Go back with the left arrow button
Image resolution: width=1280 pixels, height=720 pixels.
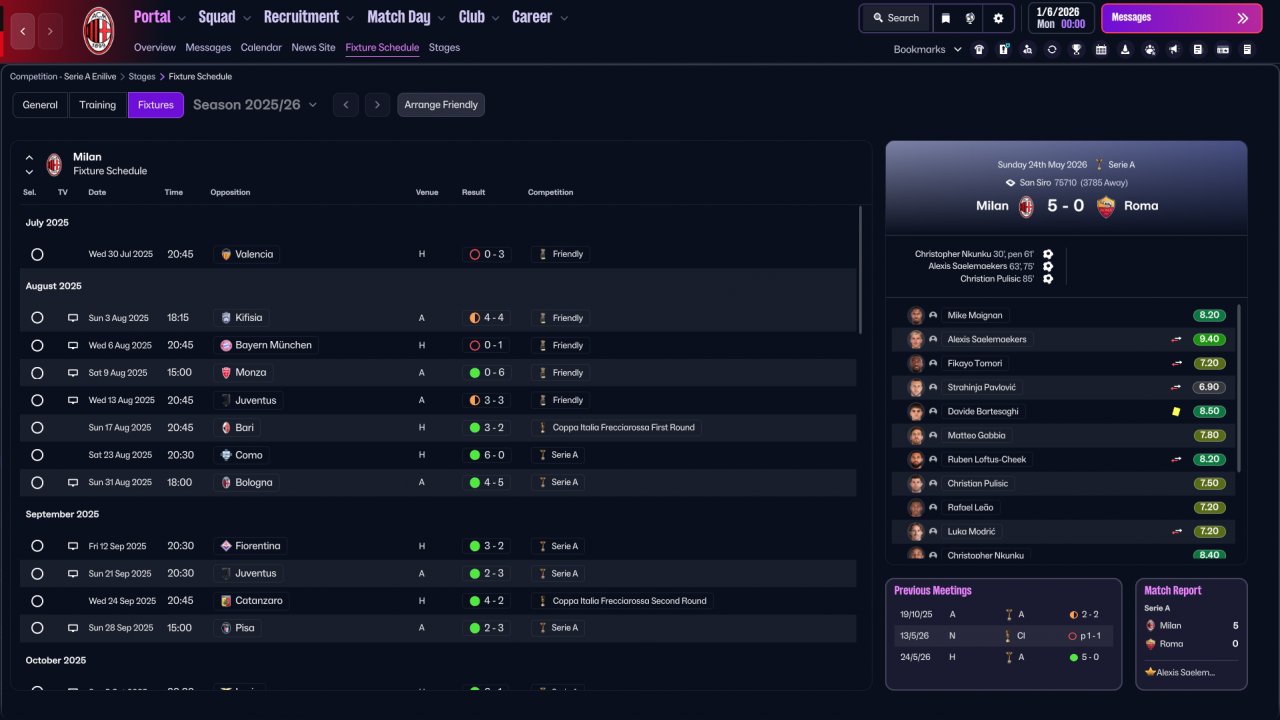pyautogui.click(x=23, y=31)
